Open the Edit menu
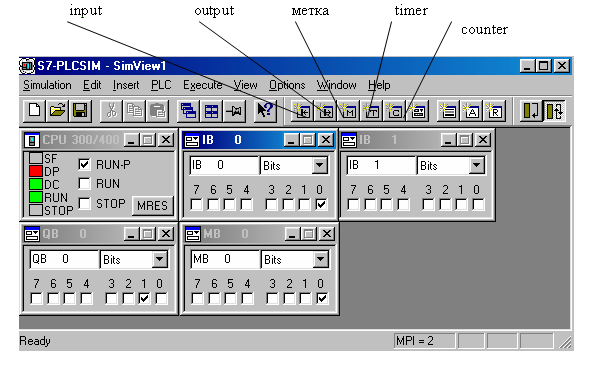 pyautogui.click(x=92, y=85)
